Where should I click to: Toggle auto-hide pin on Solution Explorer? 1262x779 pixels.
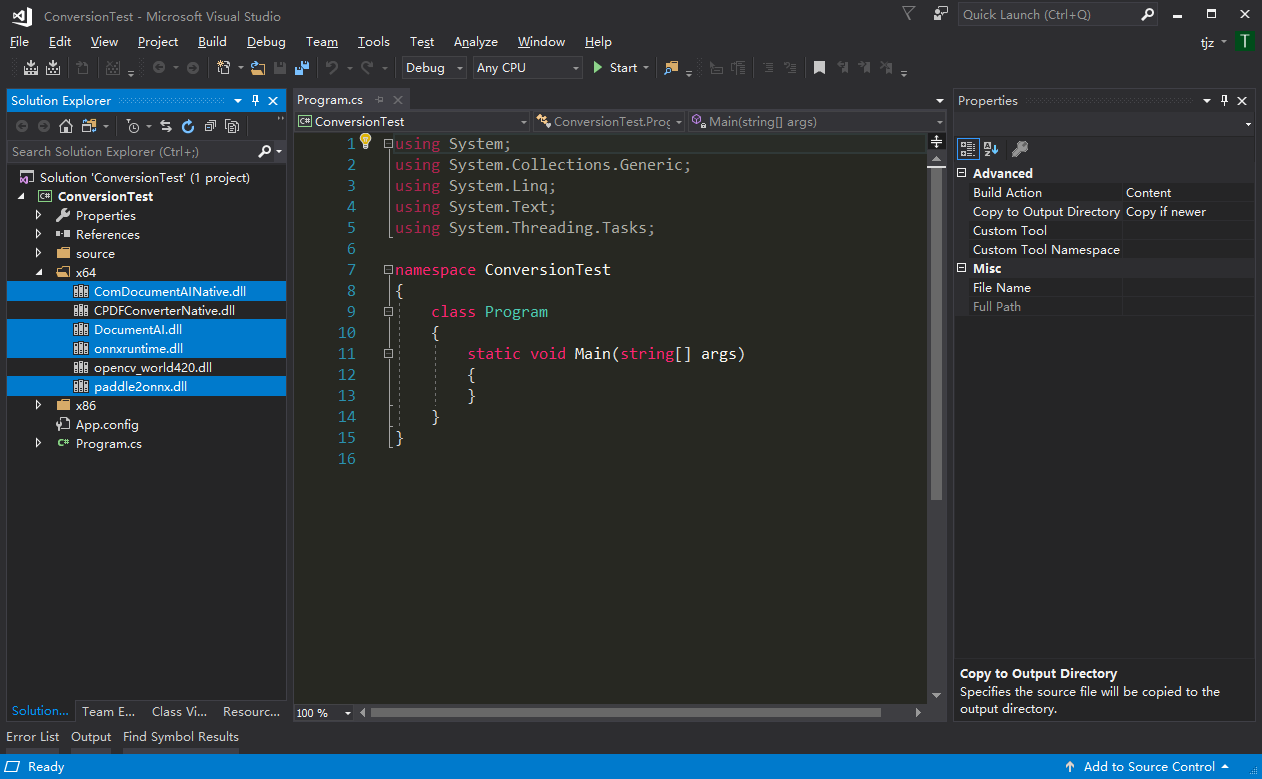[255, 101]
